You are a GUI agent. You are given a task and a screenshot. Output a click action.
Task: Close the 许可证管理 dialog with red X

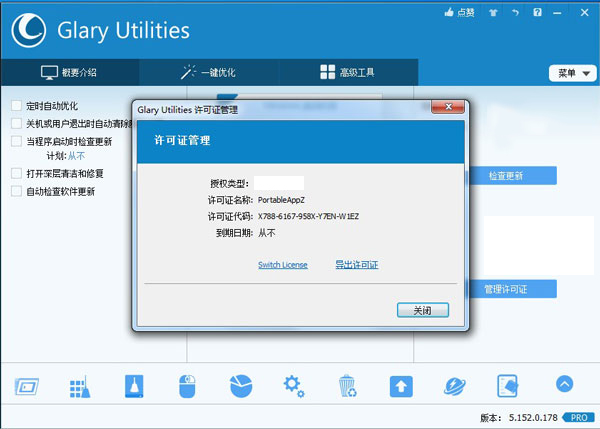pyautogui.click(x=448, y=107)
